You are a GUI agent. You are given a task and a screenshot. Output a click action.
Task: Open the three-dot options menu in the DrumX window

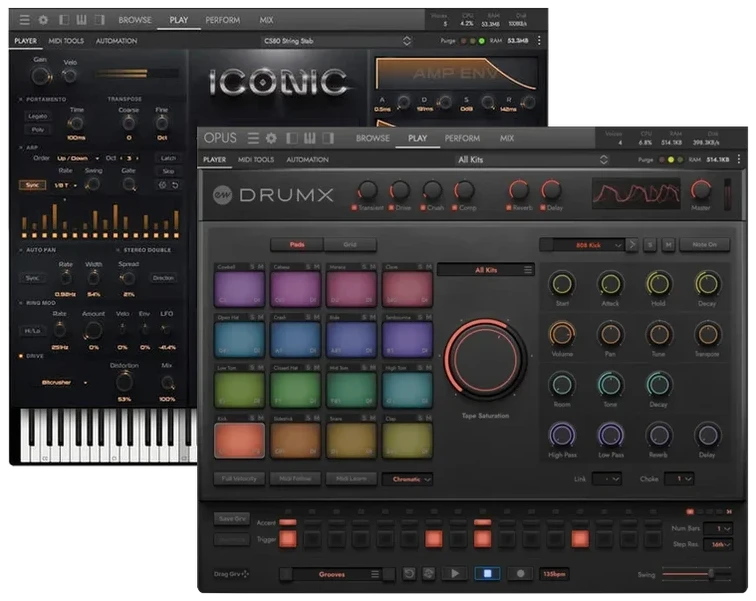[739, 159]
